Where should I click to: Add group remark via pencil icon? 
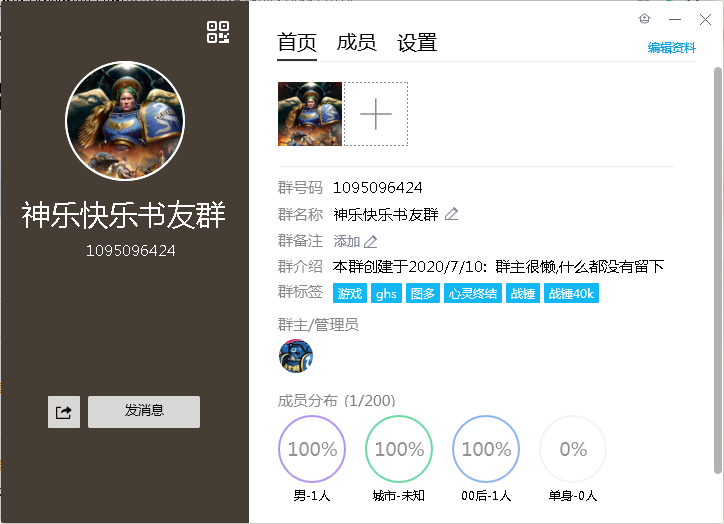click(x=370, y=241)
